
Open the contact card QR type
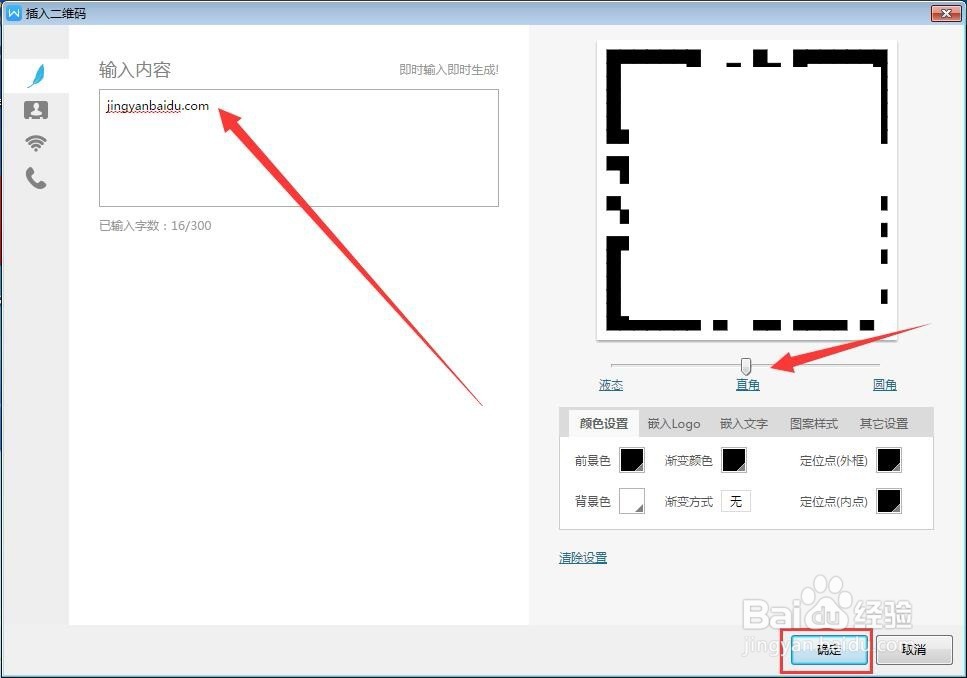36,110
